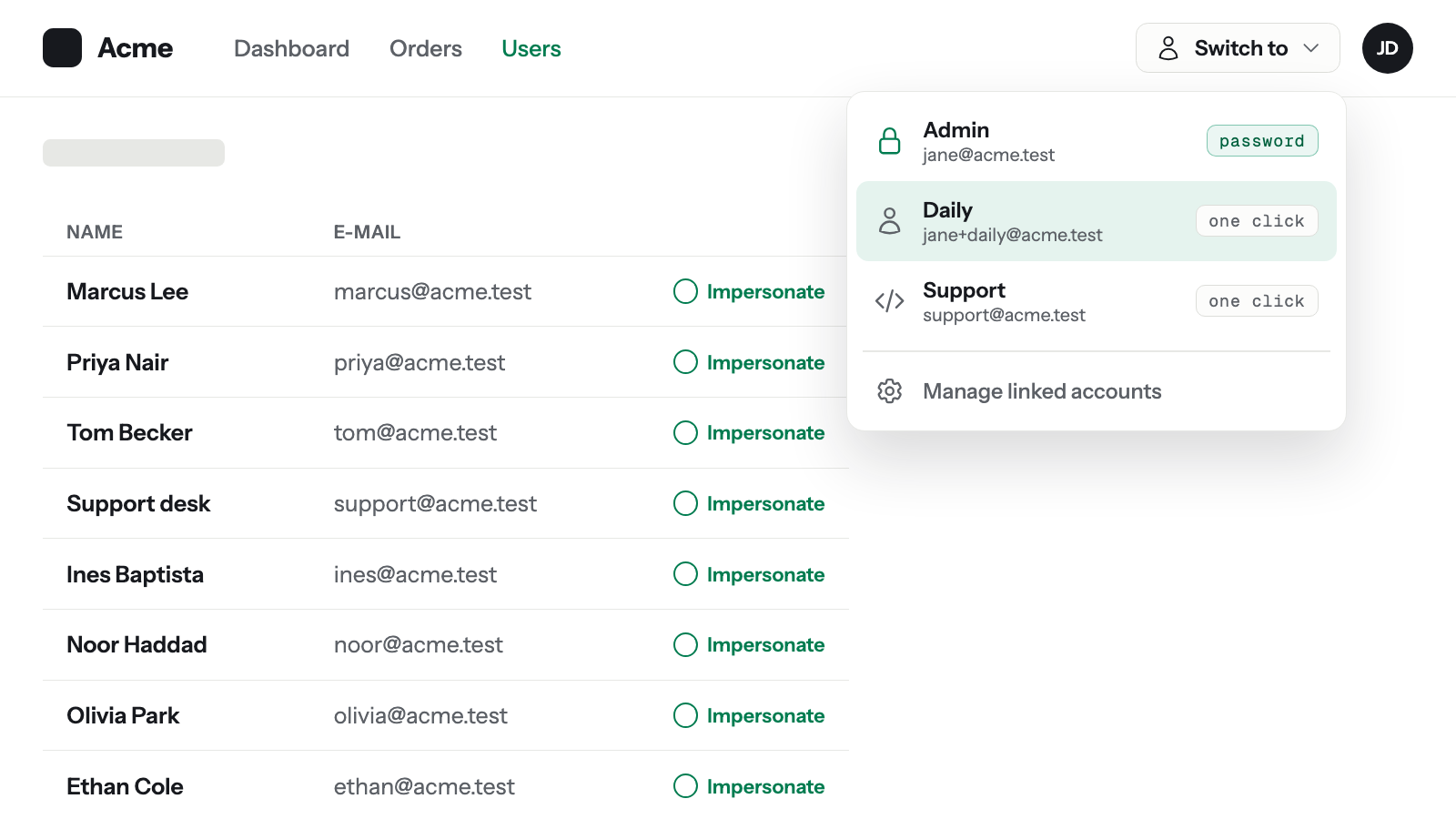Click the gear icon for linked accounts
This screenshot has width=1456, height=819.
click(889, 391)
